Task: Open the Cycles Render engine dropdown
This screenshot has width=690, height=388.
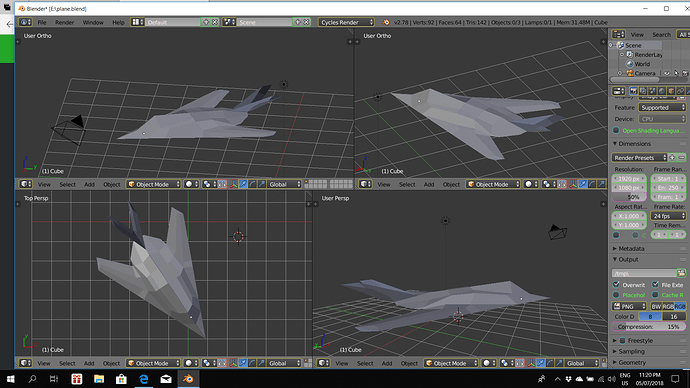Action: click(346, 22)
